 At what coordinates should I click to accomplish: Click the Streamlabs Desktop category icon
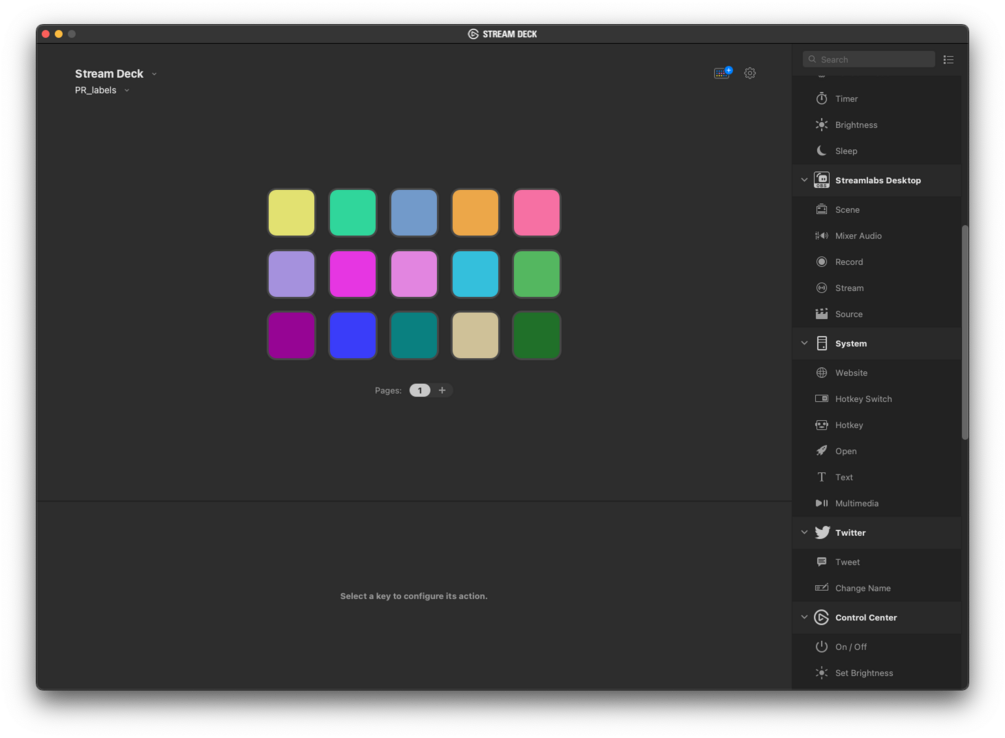click(821, 180)
